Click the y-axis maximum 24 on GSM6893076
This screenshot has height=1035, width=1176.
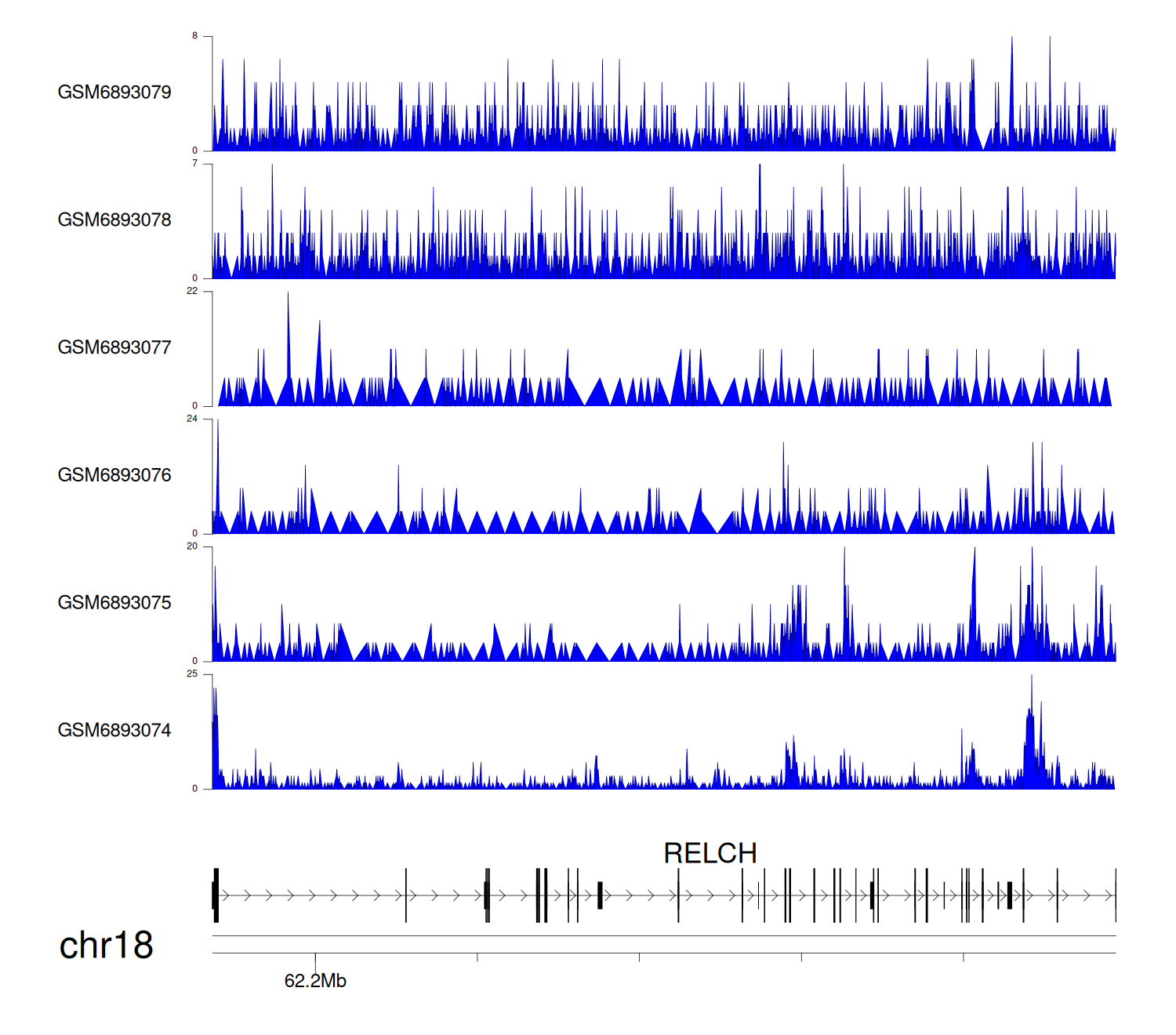pyautogui.click(x=192, y=419)
